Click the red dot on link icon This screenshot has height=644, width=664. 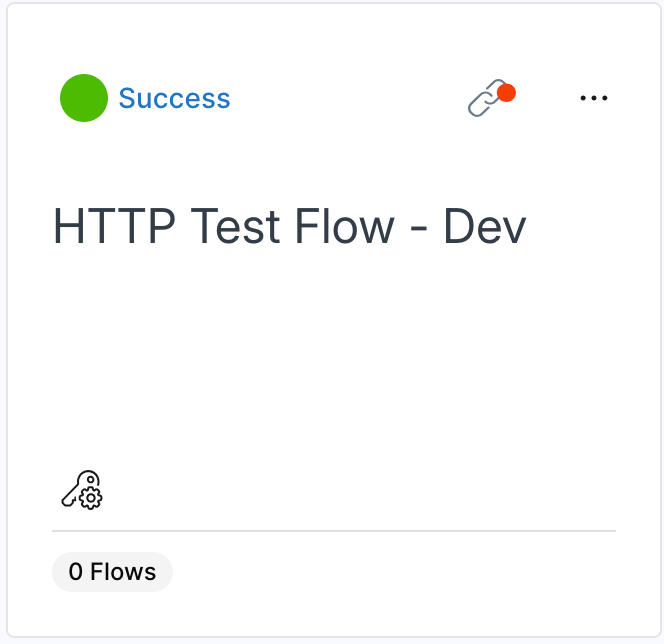[506, 93]
